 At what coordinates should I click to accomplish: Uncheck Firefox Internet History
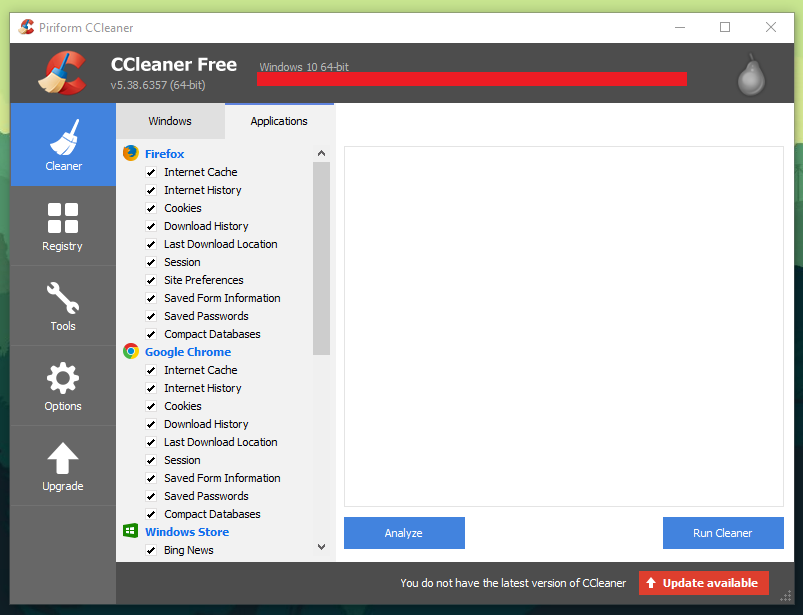coord(151,190)
